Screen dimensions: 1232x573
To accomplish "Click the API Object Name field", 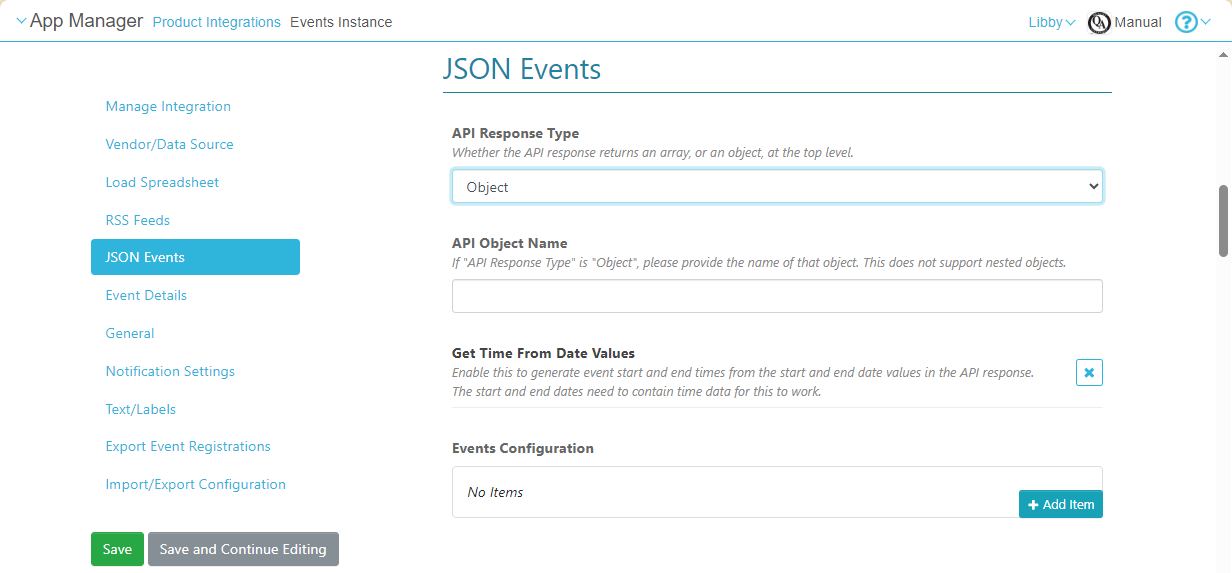I will click(x=777, y=296).
